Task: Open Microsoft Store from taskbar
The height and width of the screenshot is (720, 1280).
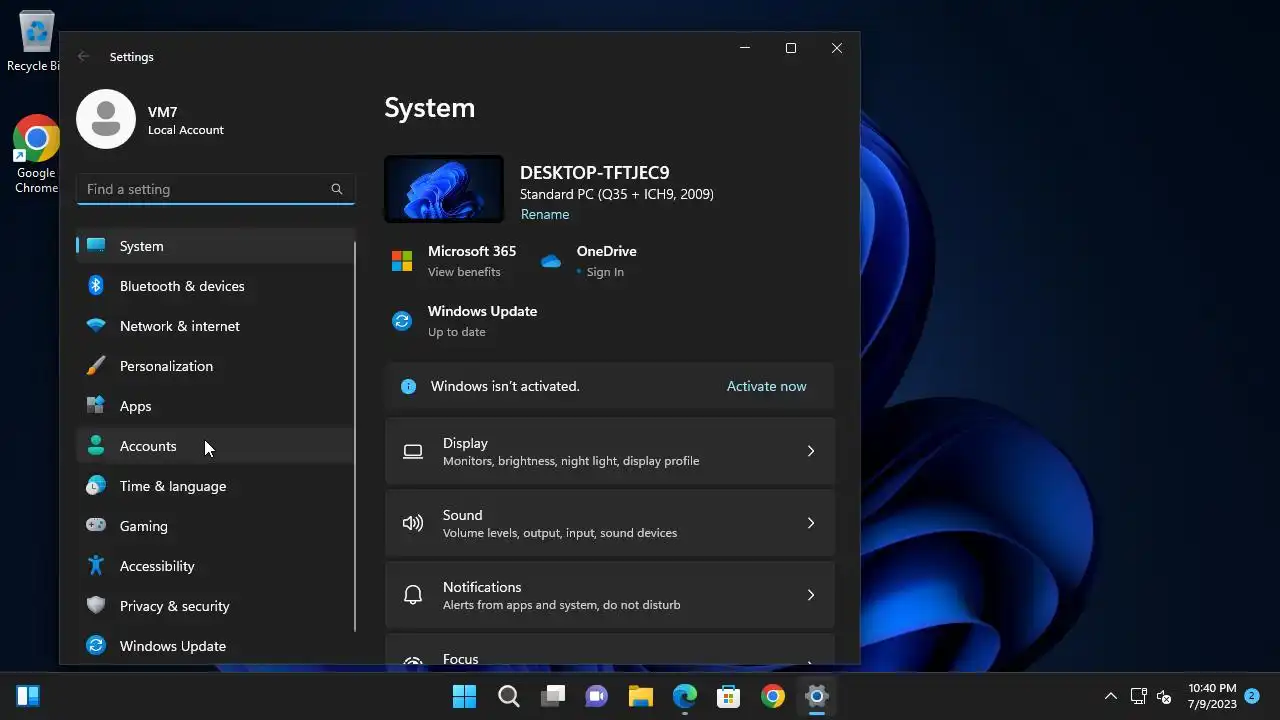Action: (x=729, y=696)
